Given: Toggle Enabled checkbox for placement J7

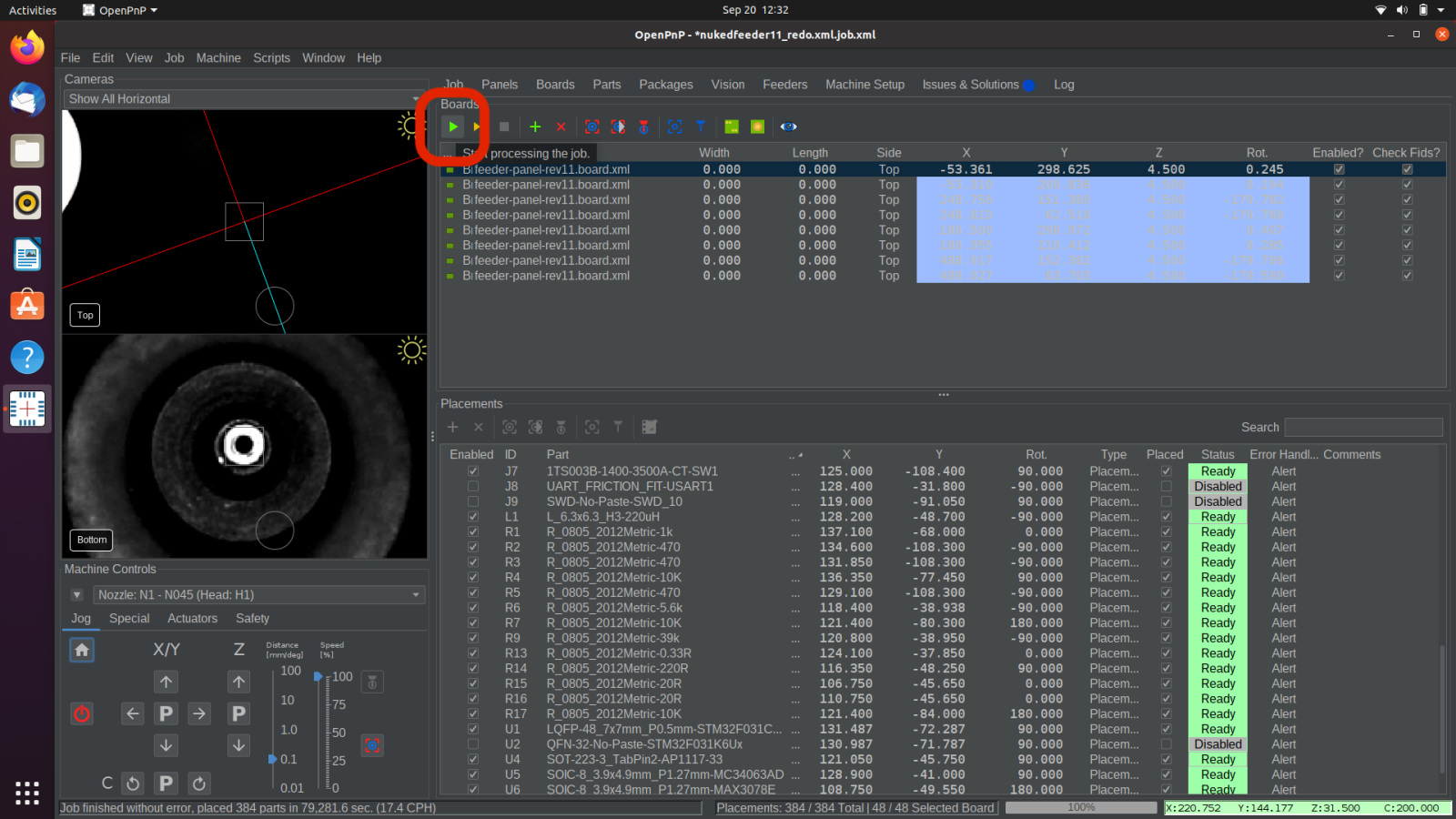Looking at the screenshot, I should pos(472,471).
